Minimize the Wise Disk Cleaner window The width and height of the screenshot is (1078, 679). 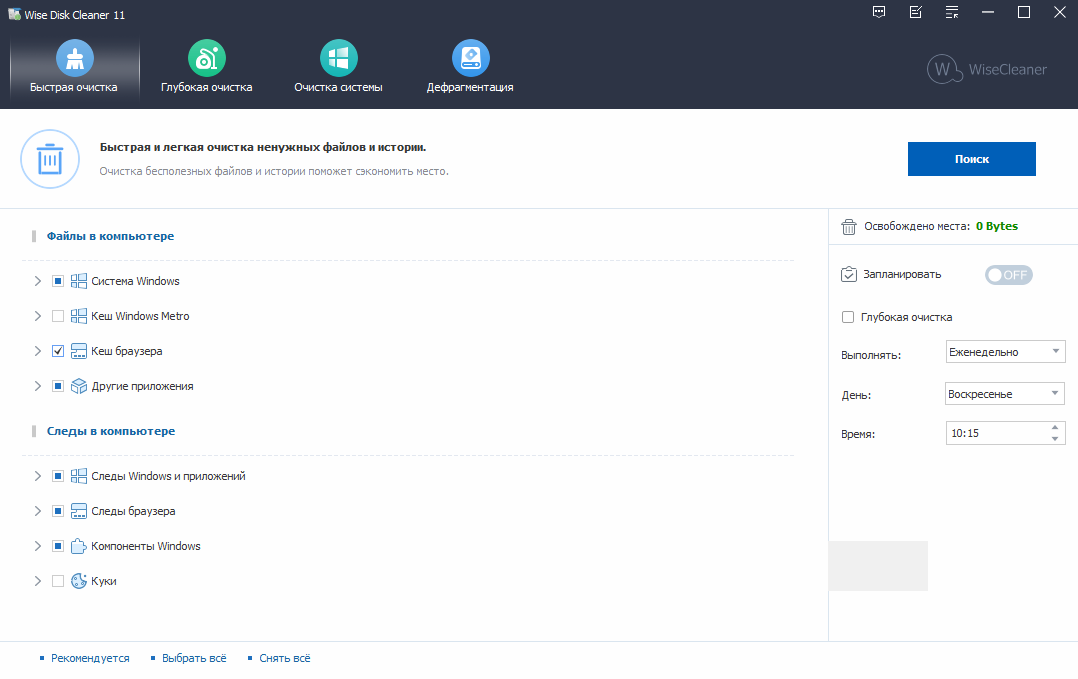tap(988, 12)
